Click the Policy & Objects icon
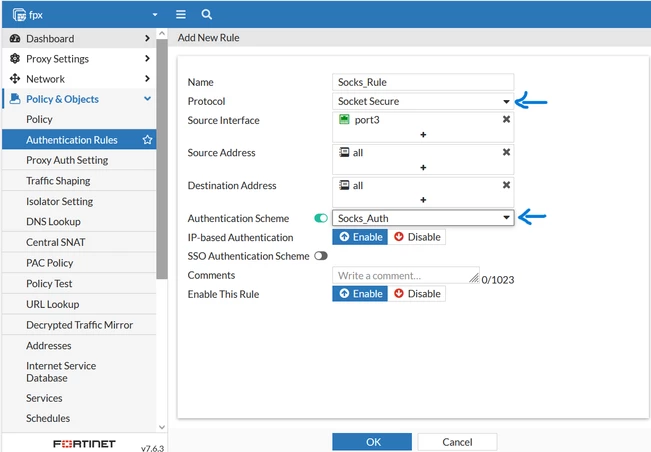651x452 pixels. pos(15,99)
